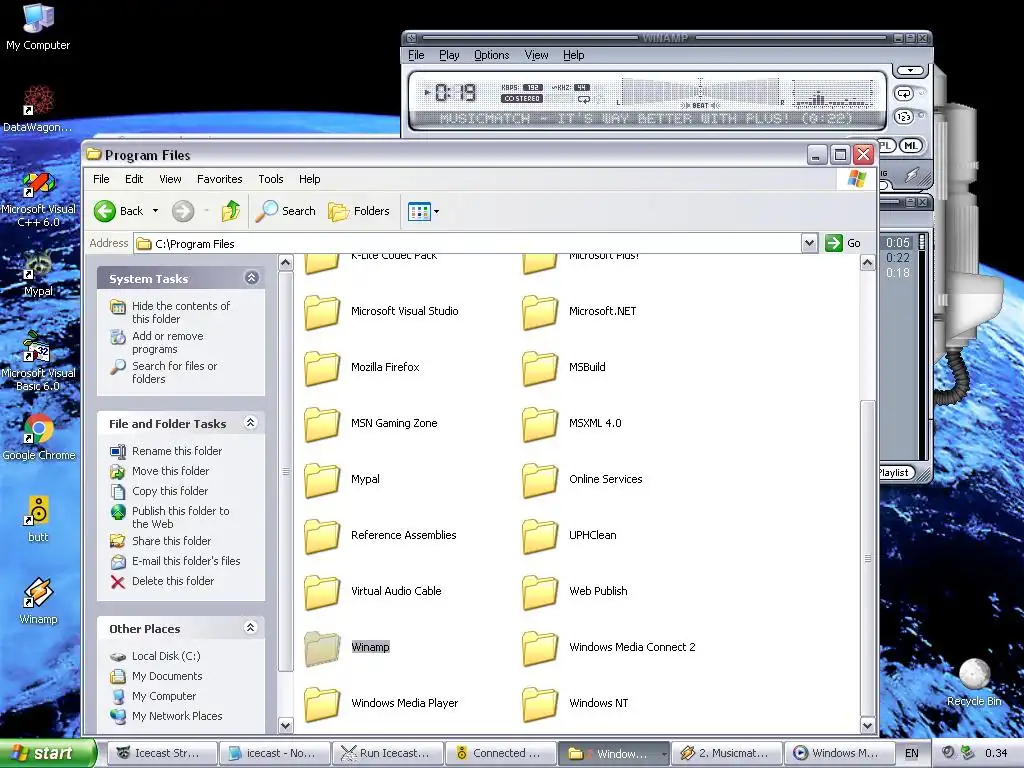Select the Recycle Bin desktop icon
This screenshot has height=768, width=1024.
pos(974,682)
